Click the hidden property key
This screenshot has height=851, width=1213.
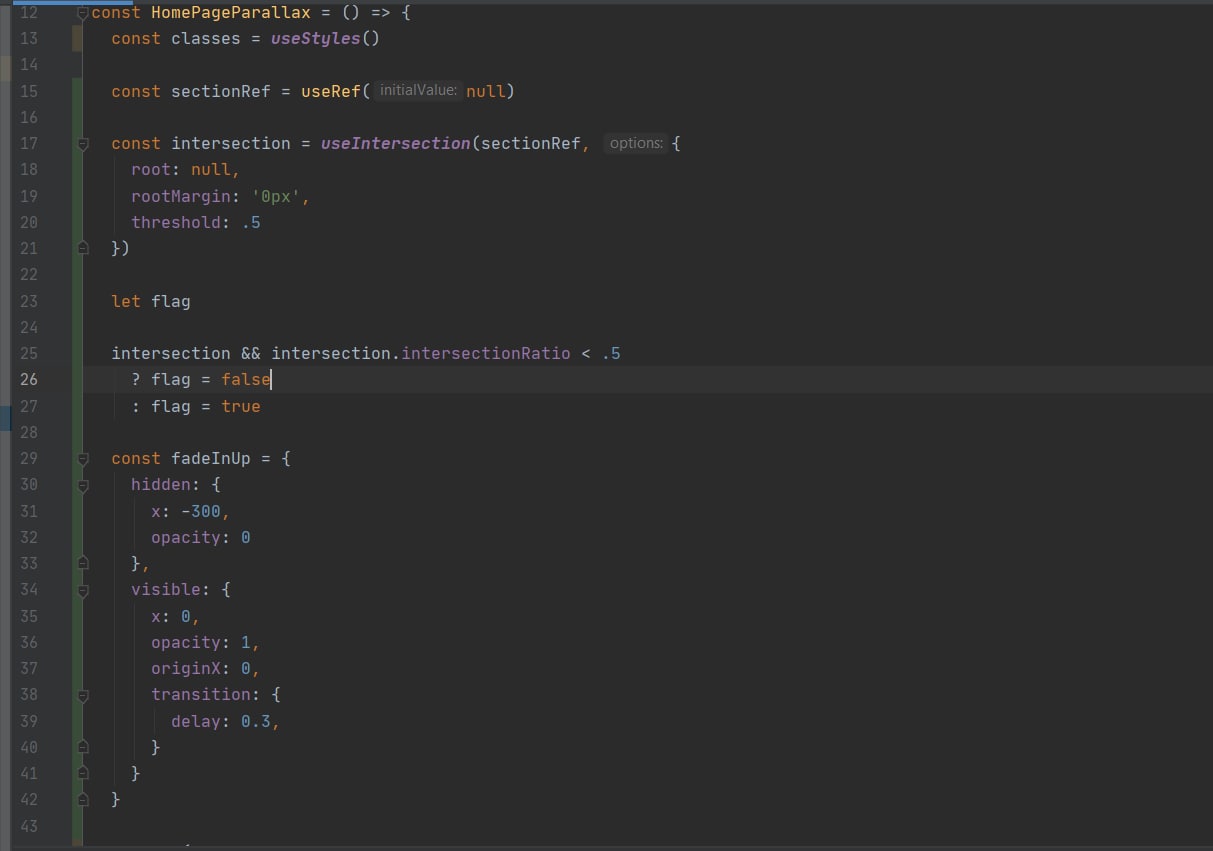pyautogui.click(x=161, y=484)
